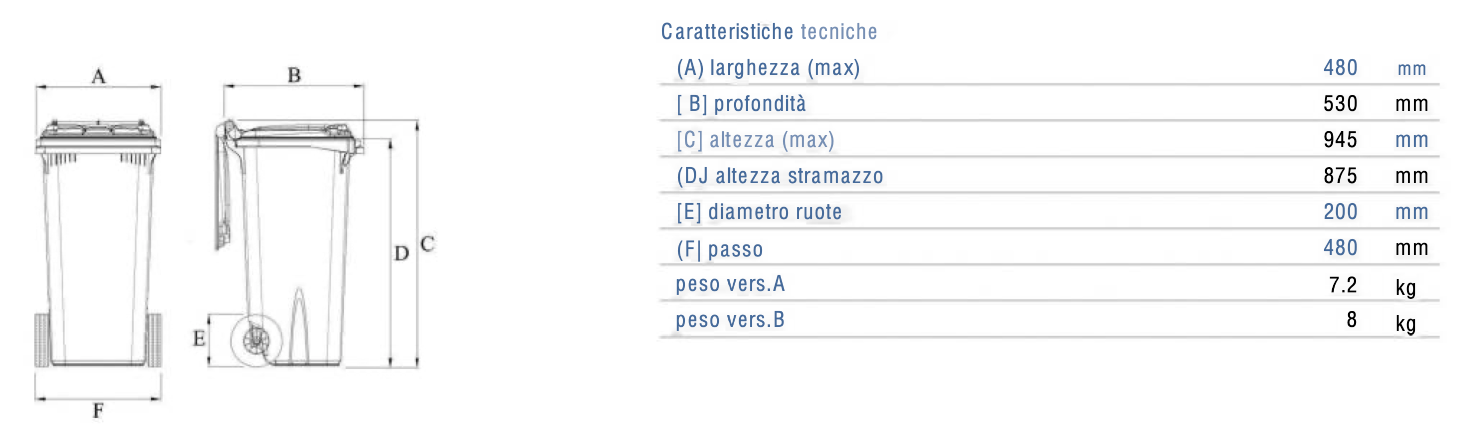Click dimension label E near the wheel
Image resolution: width=1473 pixels, height=434 pixels.
[x=199, y=339]
